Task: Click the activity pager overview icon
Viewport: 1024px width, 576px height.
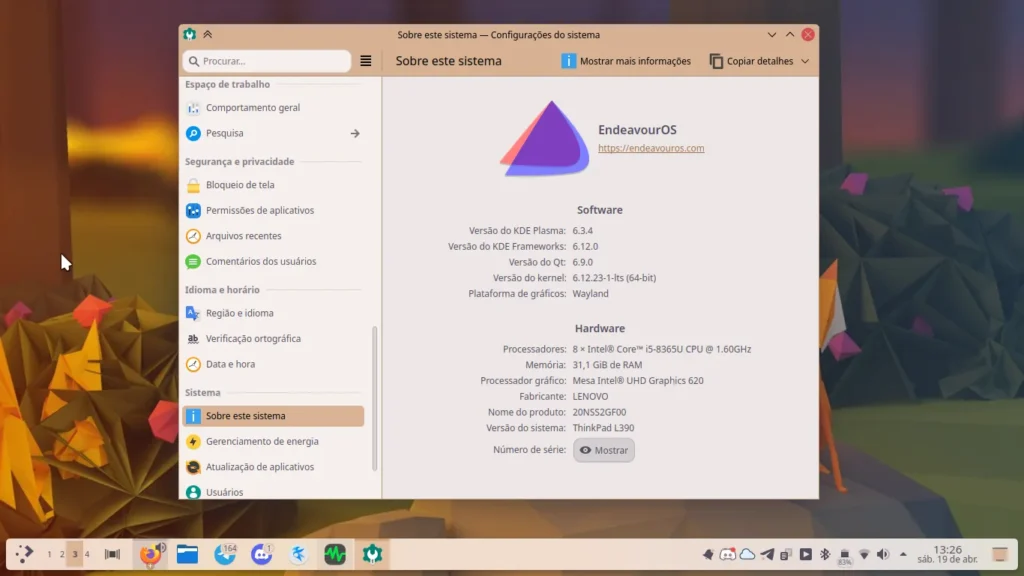Action: tap(112, 554)
